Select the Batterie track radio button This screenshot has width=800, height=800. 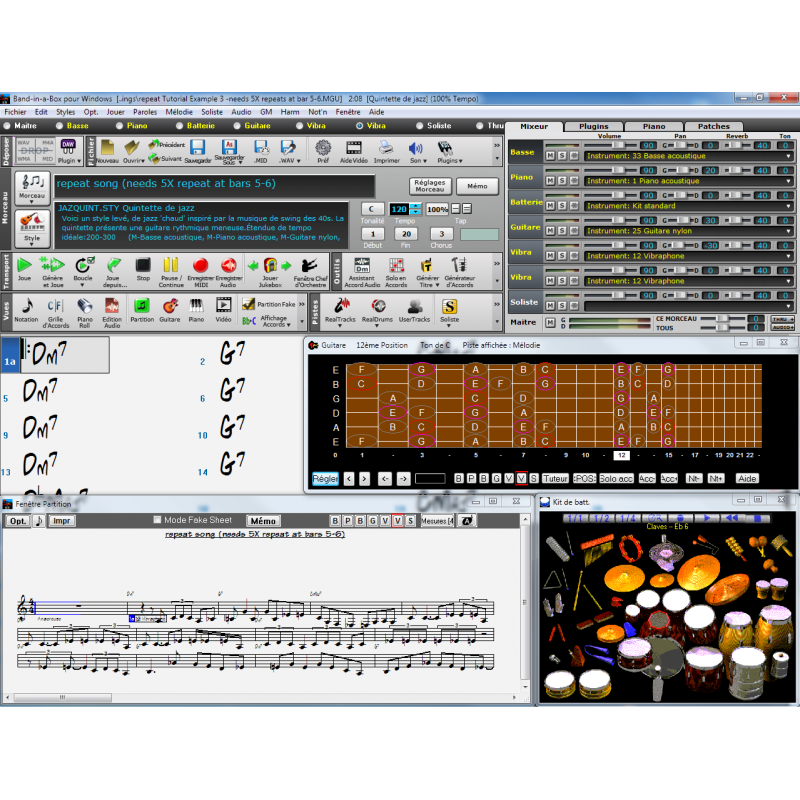(x=179, y=126)
